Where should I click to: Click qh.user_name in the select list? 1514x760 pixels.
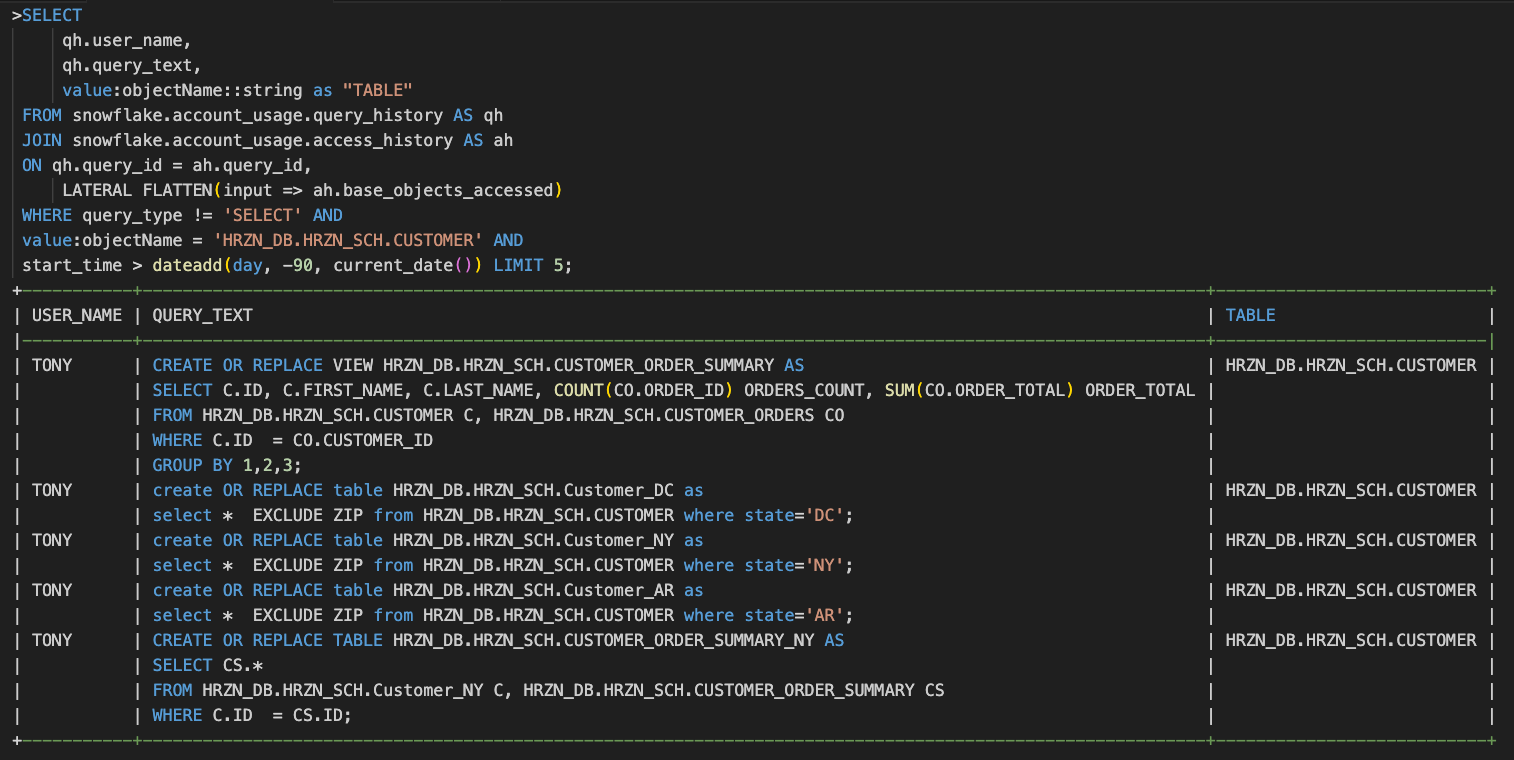[x=126, y=40]
